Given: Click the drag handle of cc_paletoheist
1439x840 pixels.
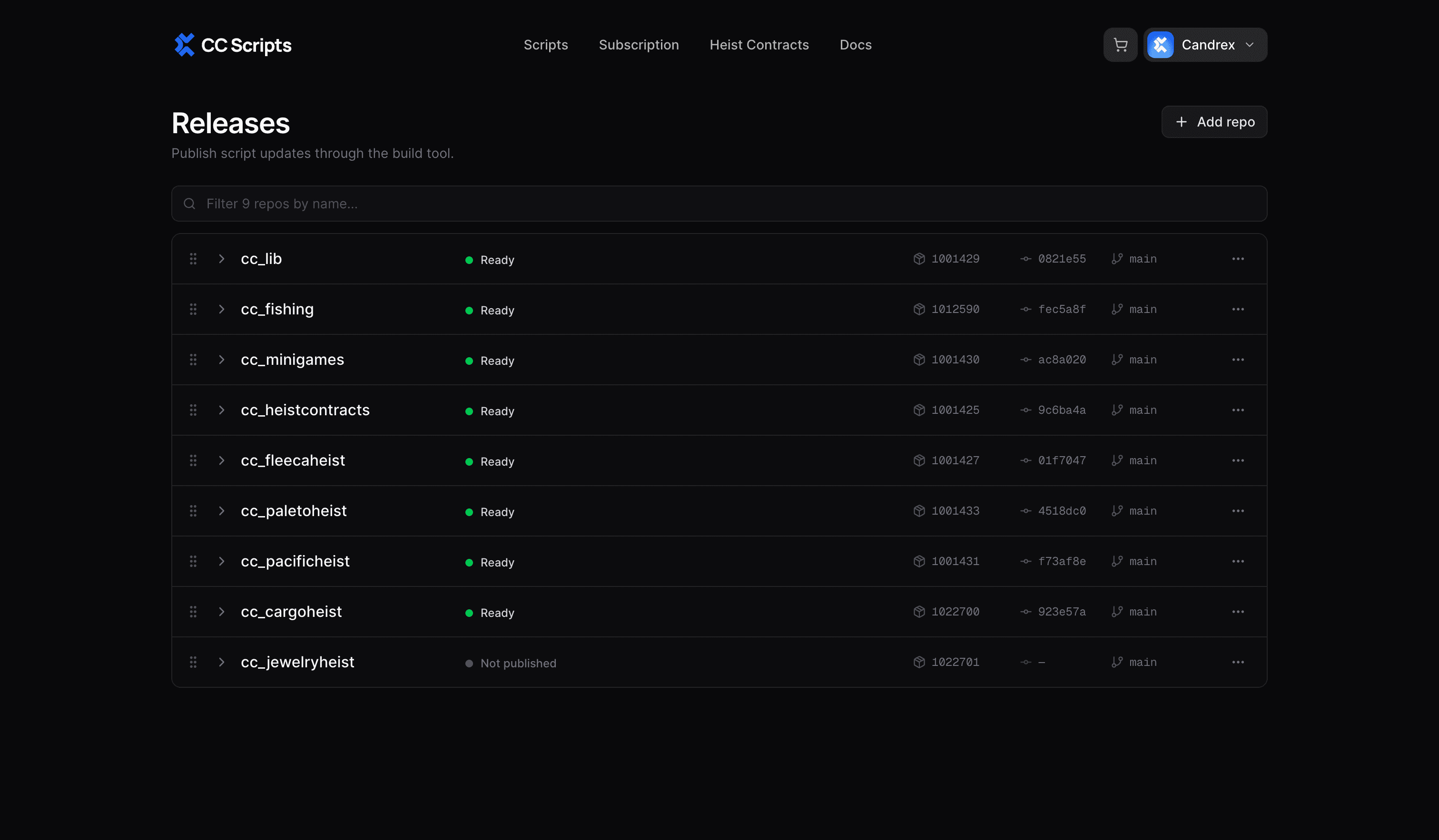Looking at the screenshot, I should point(193,511).
